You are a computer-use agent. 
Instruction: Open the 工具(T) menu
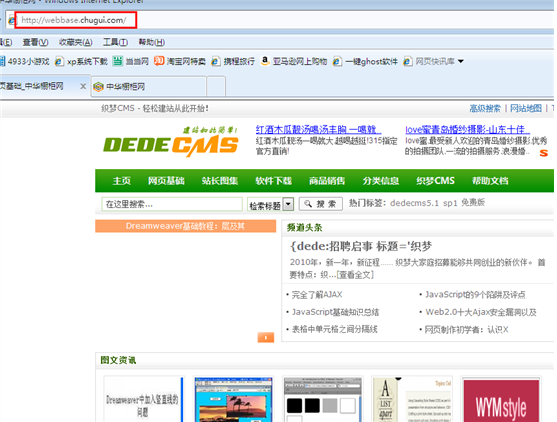click(x=115, y=42)
